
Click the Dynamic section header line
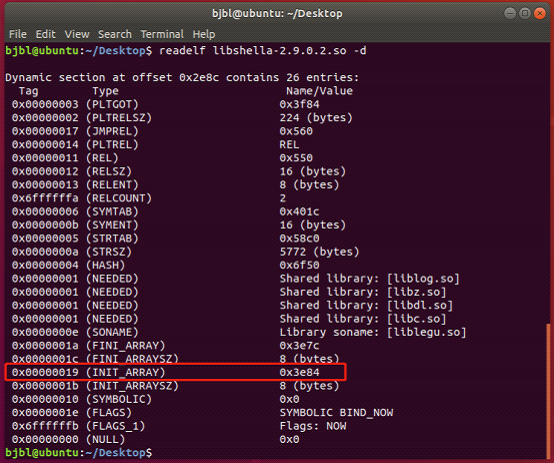click(x=182, y=77)
